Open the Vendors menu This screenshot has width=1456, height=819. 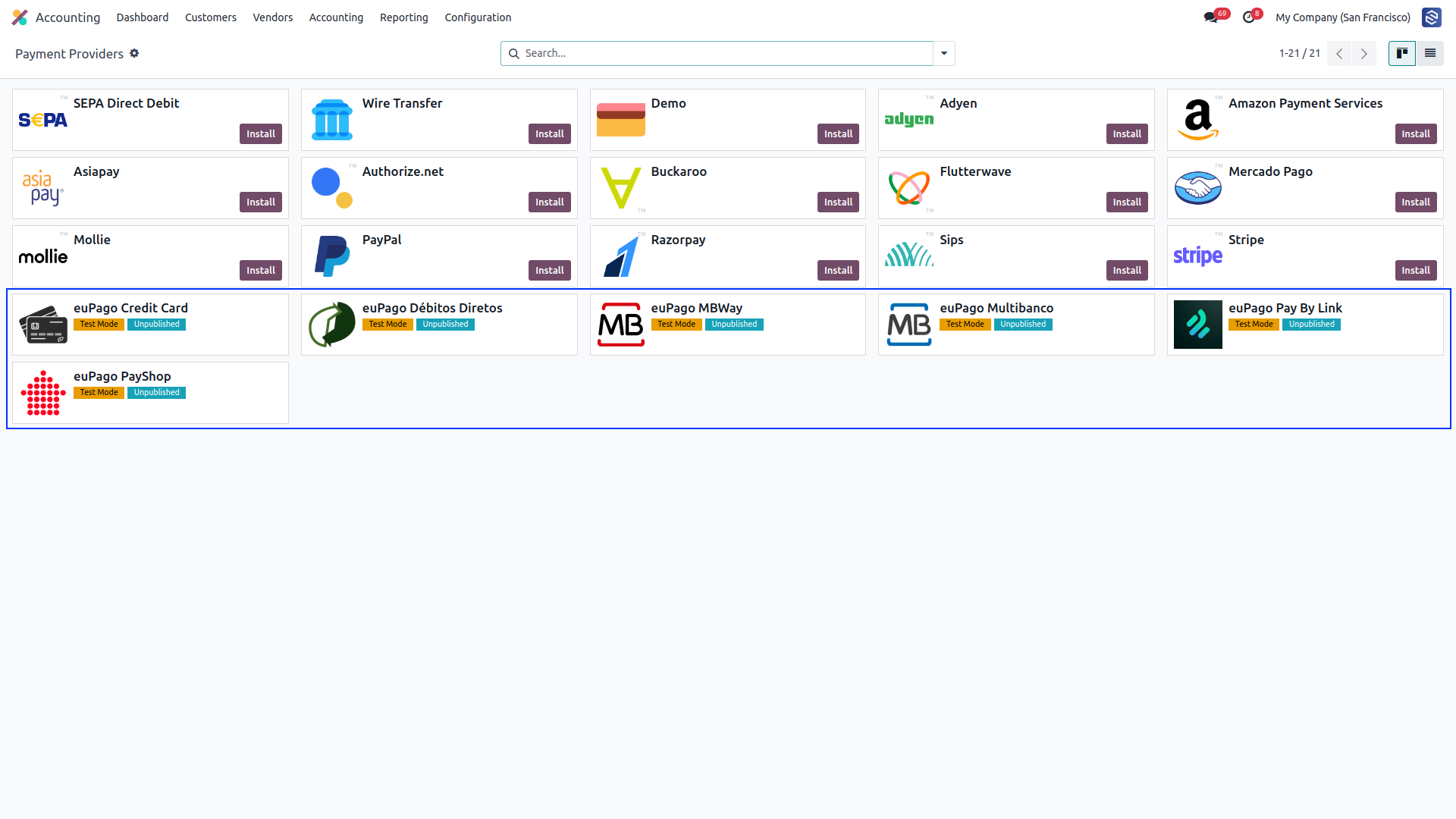pos(273,17)
